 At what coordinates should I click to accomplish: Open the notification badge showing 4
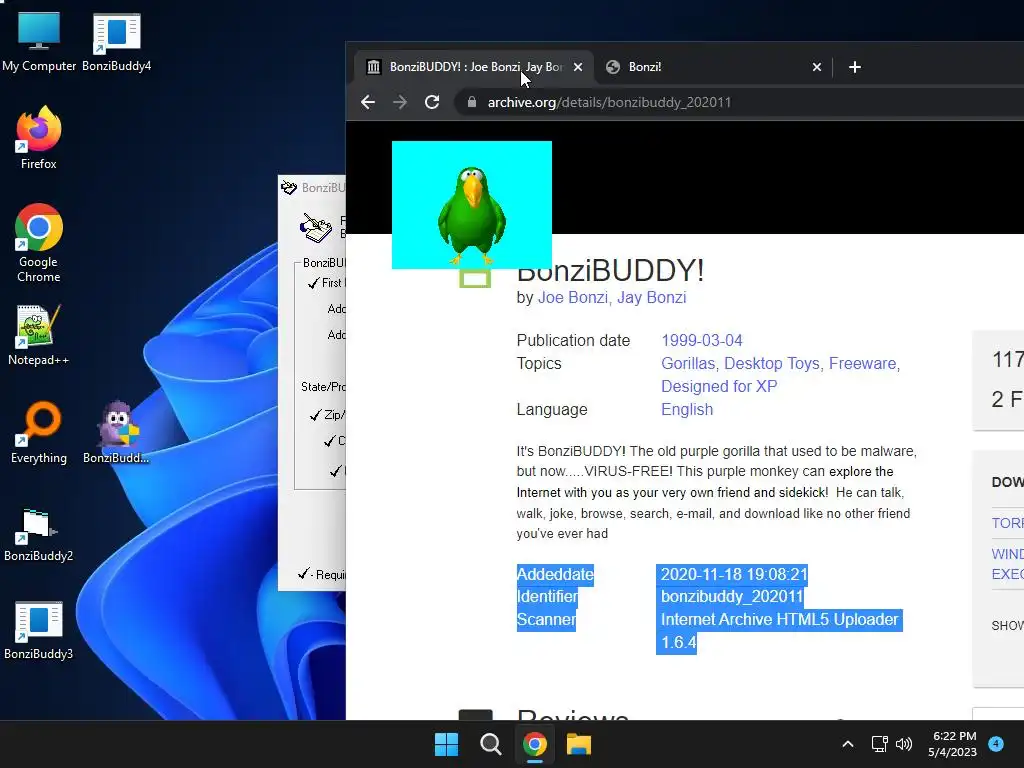(996, 744)
